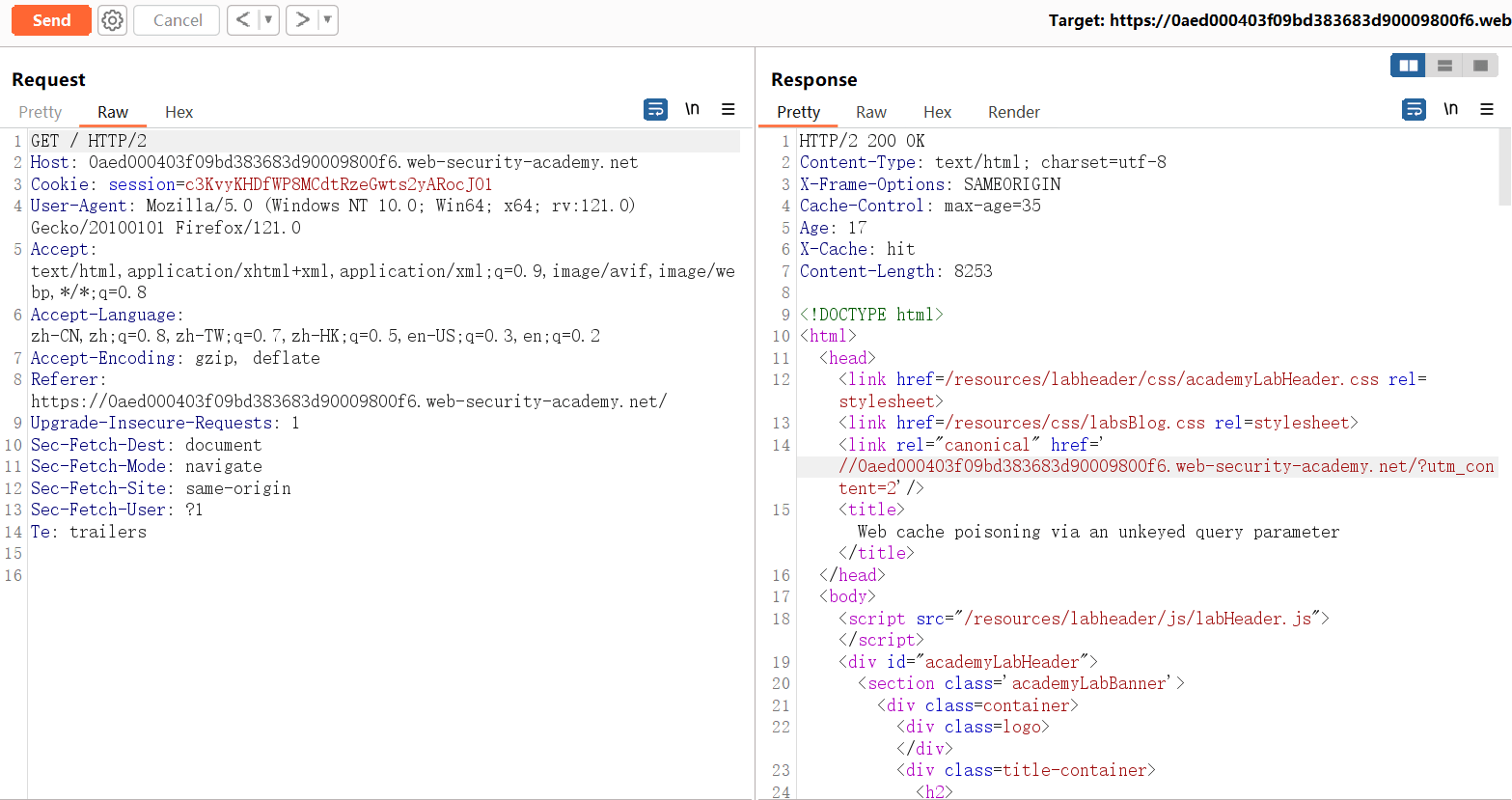Go forward to next request in history
The width and height of the screenshot is (1512, 800).
303,20
